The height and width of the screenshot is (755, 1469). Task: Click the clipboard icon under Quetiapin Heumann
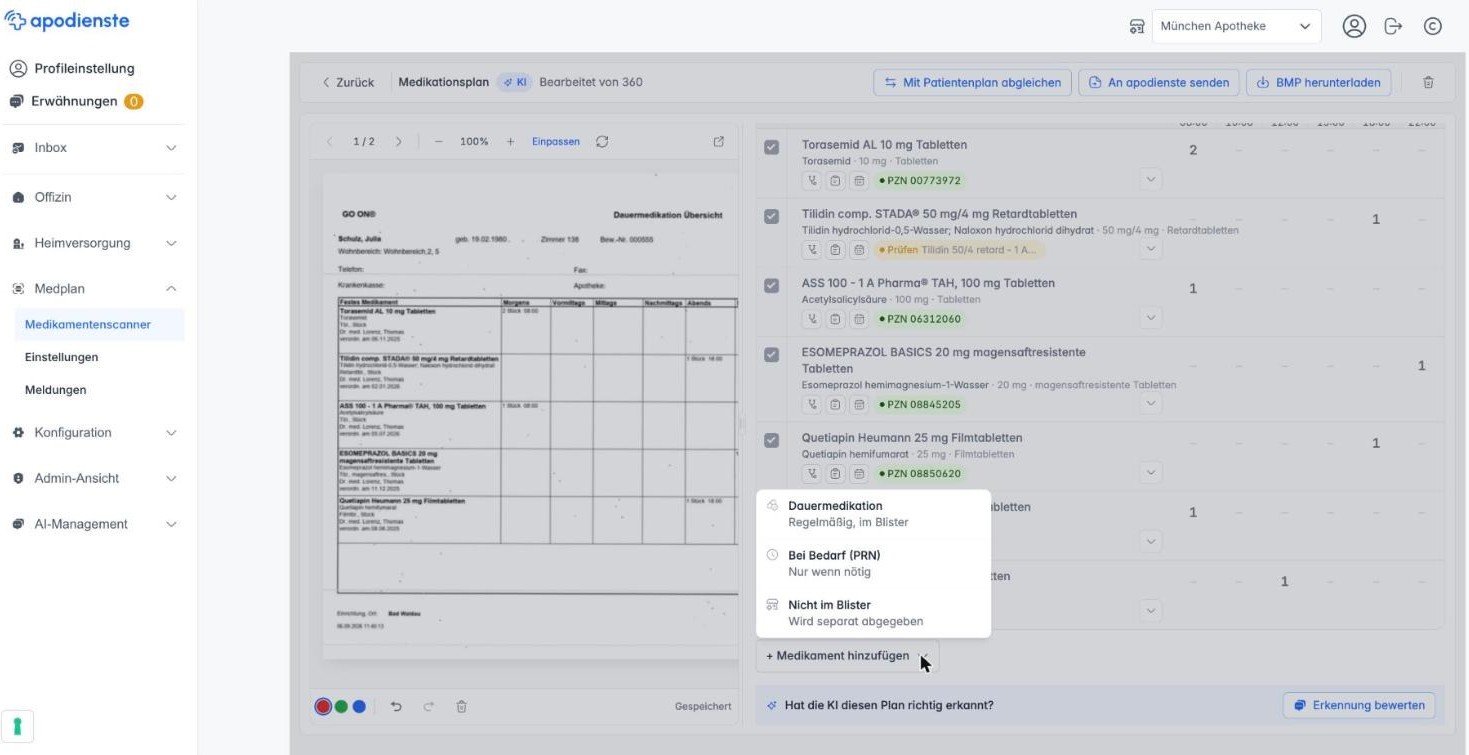835,473
